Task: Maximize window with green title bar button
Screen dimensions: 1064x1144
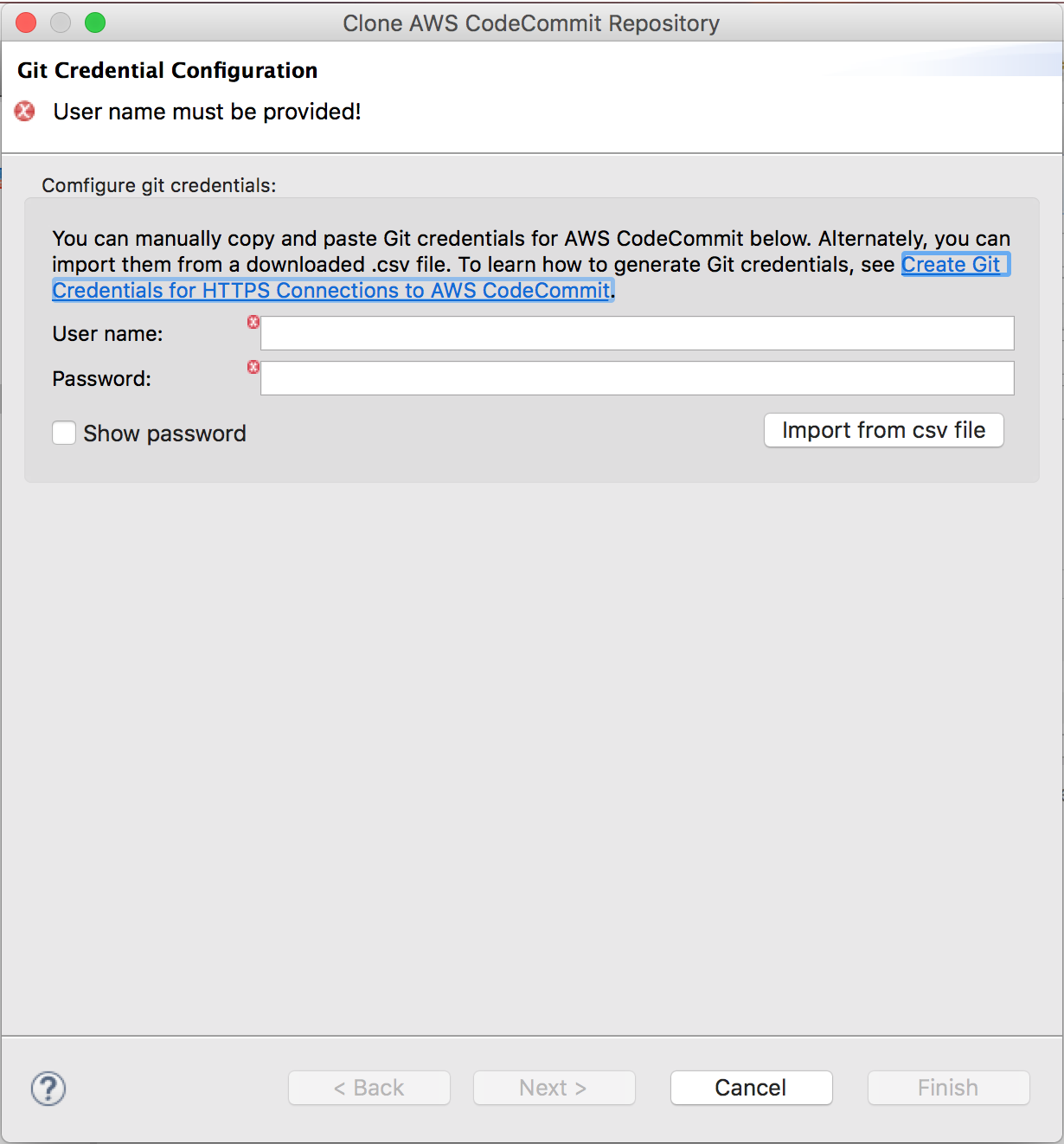Action: (x=95, y=22)
